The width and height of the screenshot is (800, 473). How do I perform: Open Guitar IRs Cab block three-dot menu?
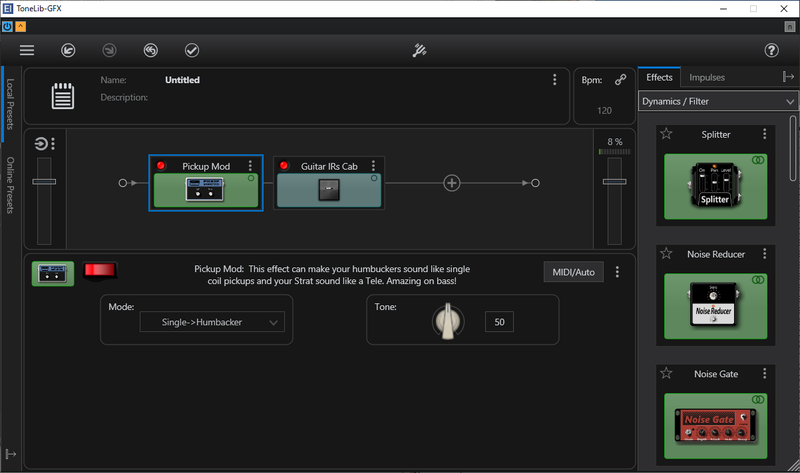click(x=373, y=166)
